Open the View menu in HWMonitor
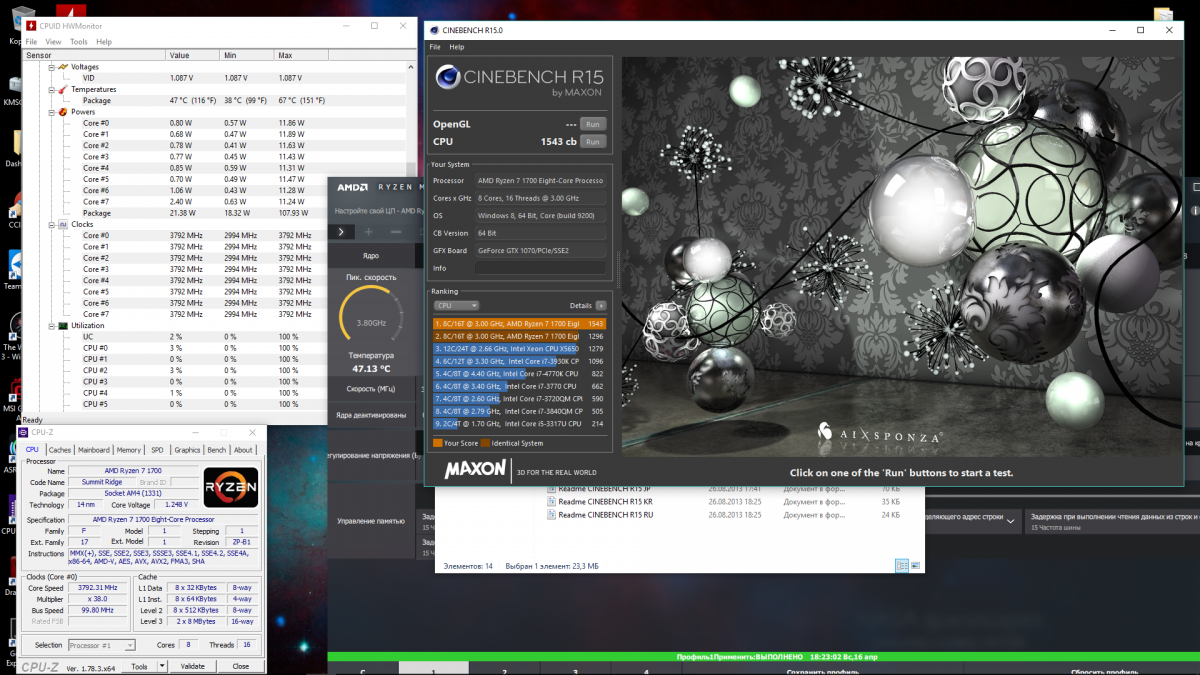 click(x=53, y=42)
